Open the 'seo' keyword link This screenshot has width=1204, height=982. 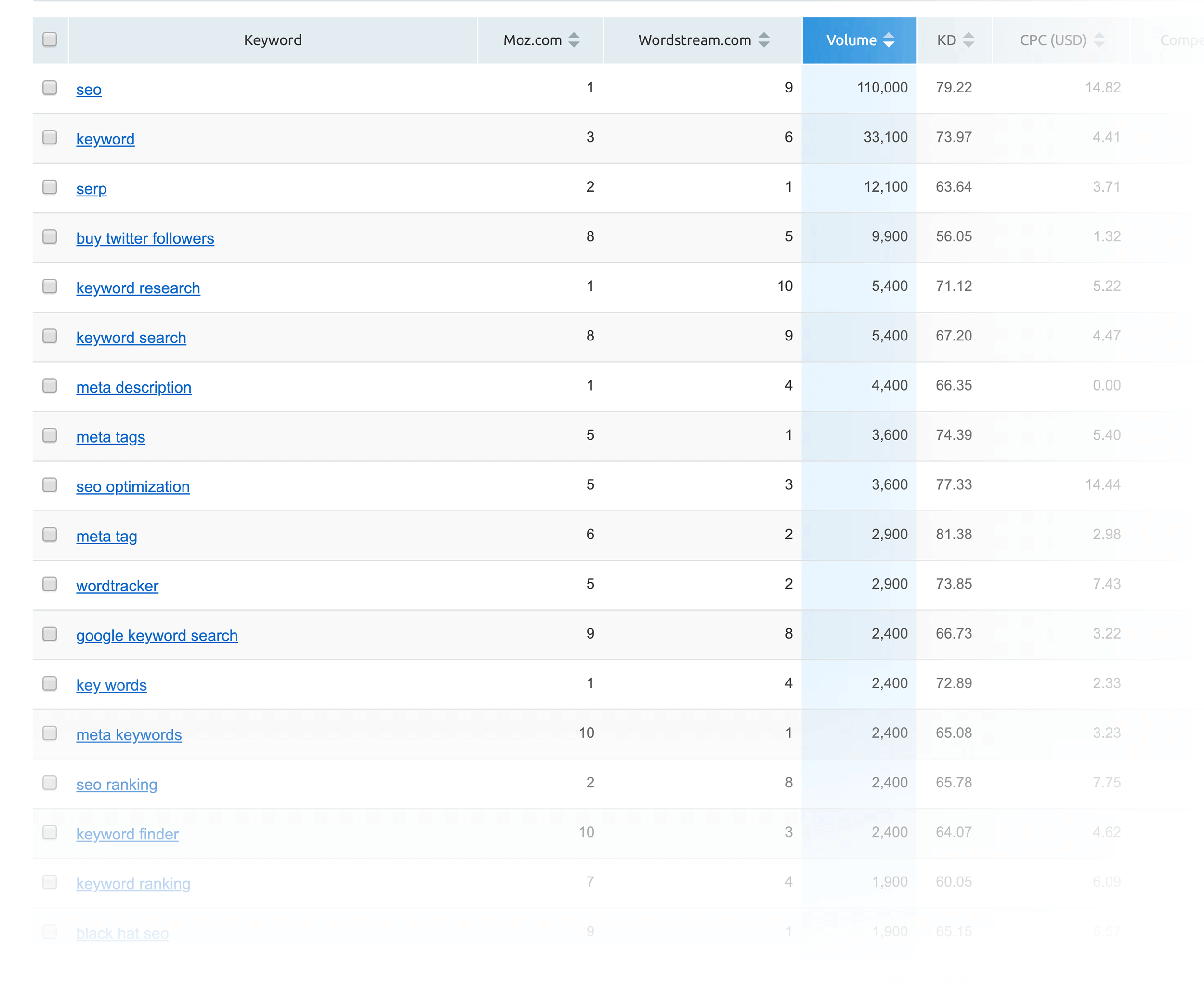tap(88, 89)
